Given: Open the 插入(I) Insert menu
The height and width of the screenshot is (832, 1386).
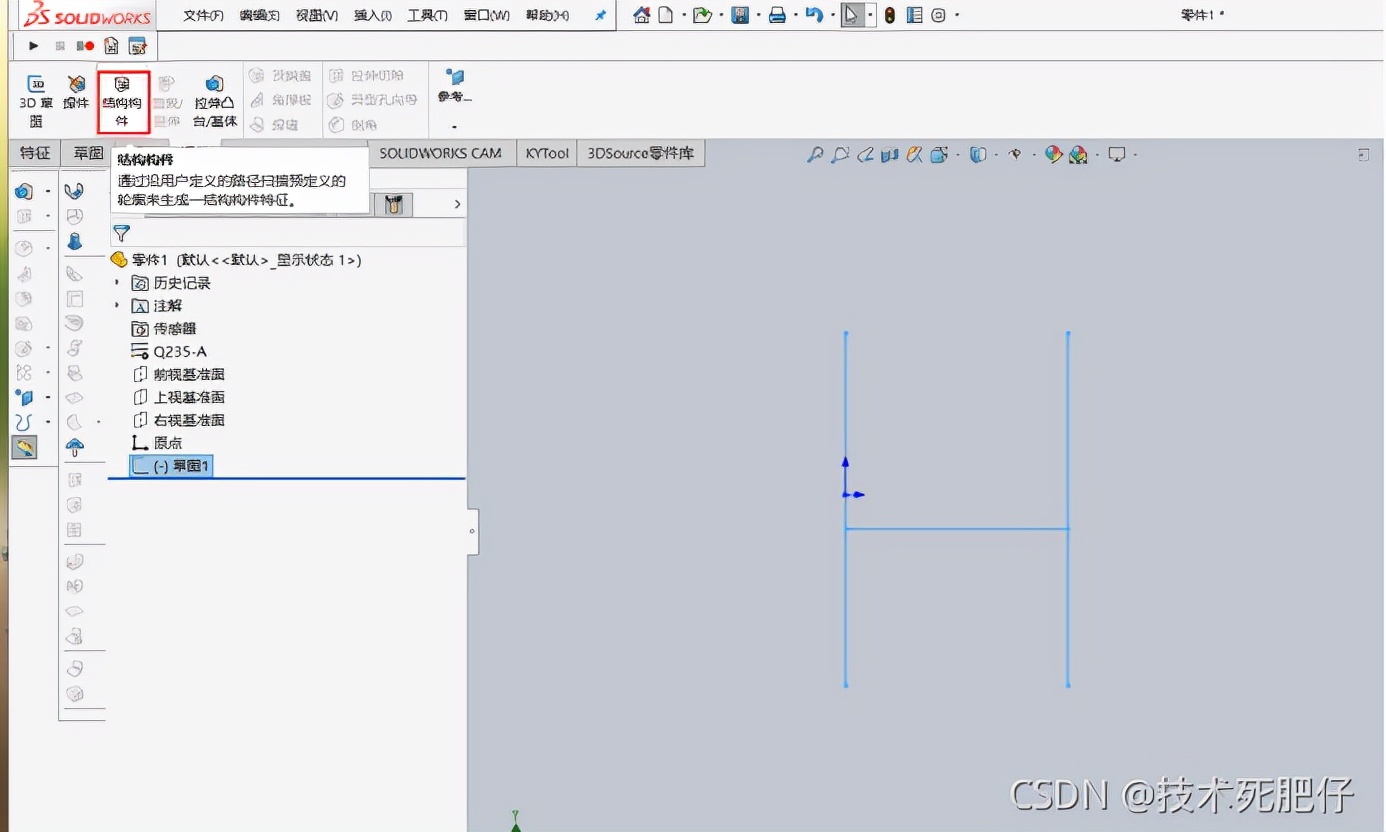Looking at the screenshot, I should 372,14.
